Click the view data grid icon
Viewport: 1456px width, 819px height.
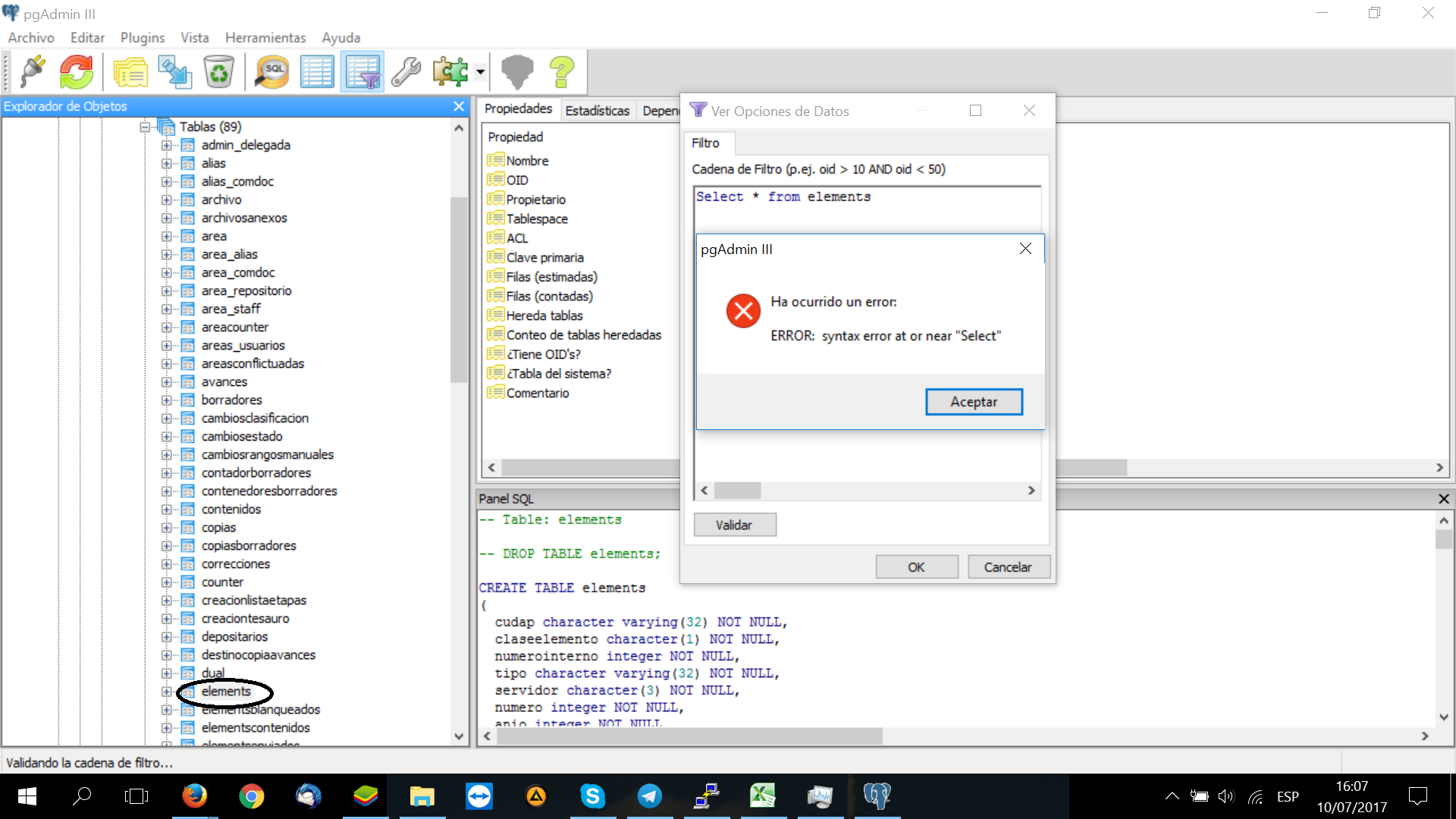(317, 72)
